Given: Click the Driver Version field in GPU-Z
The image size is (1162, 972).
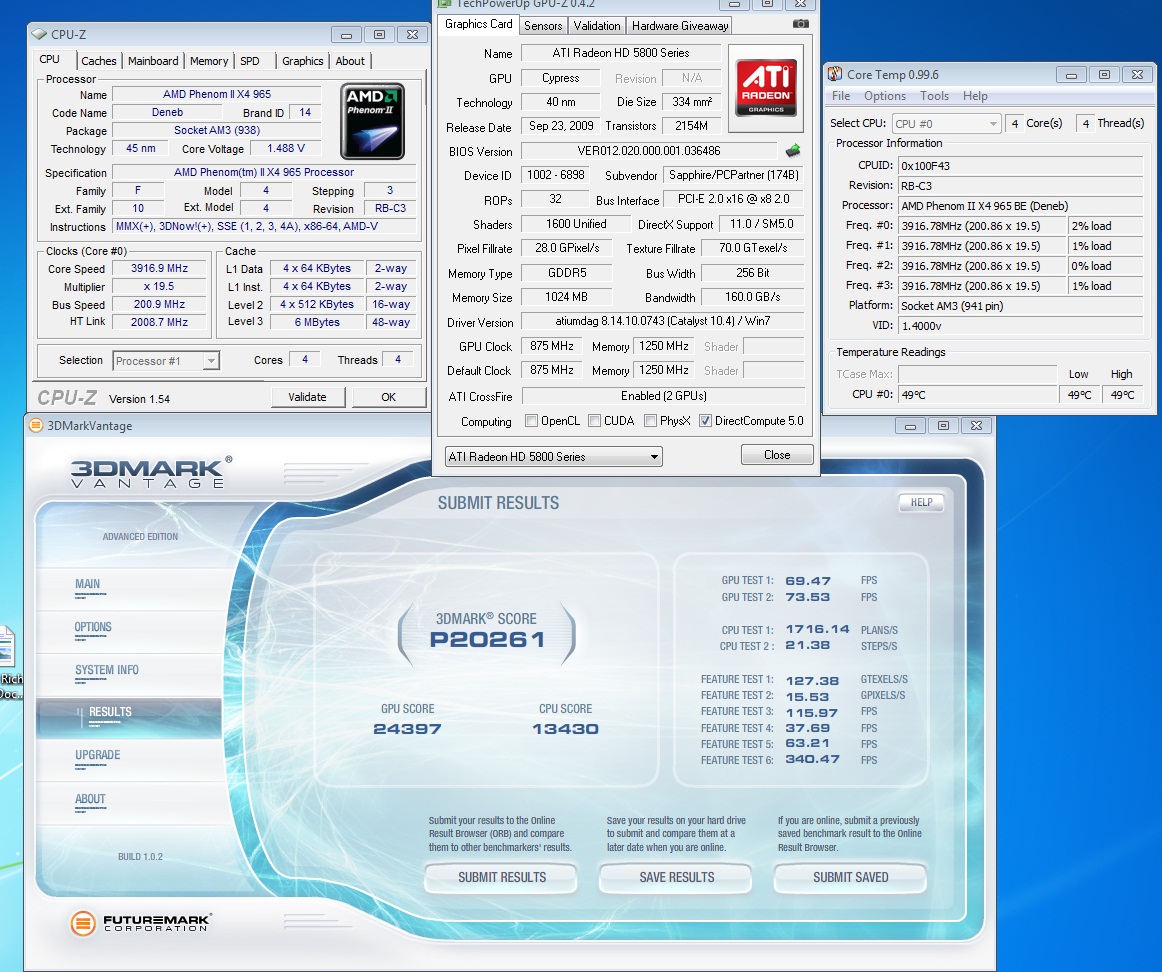Looking at the screenshot, I should click(x=663, y=322).
